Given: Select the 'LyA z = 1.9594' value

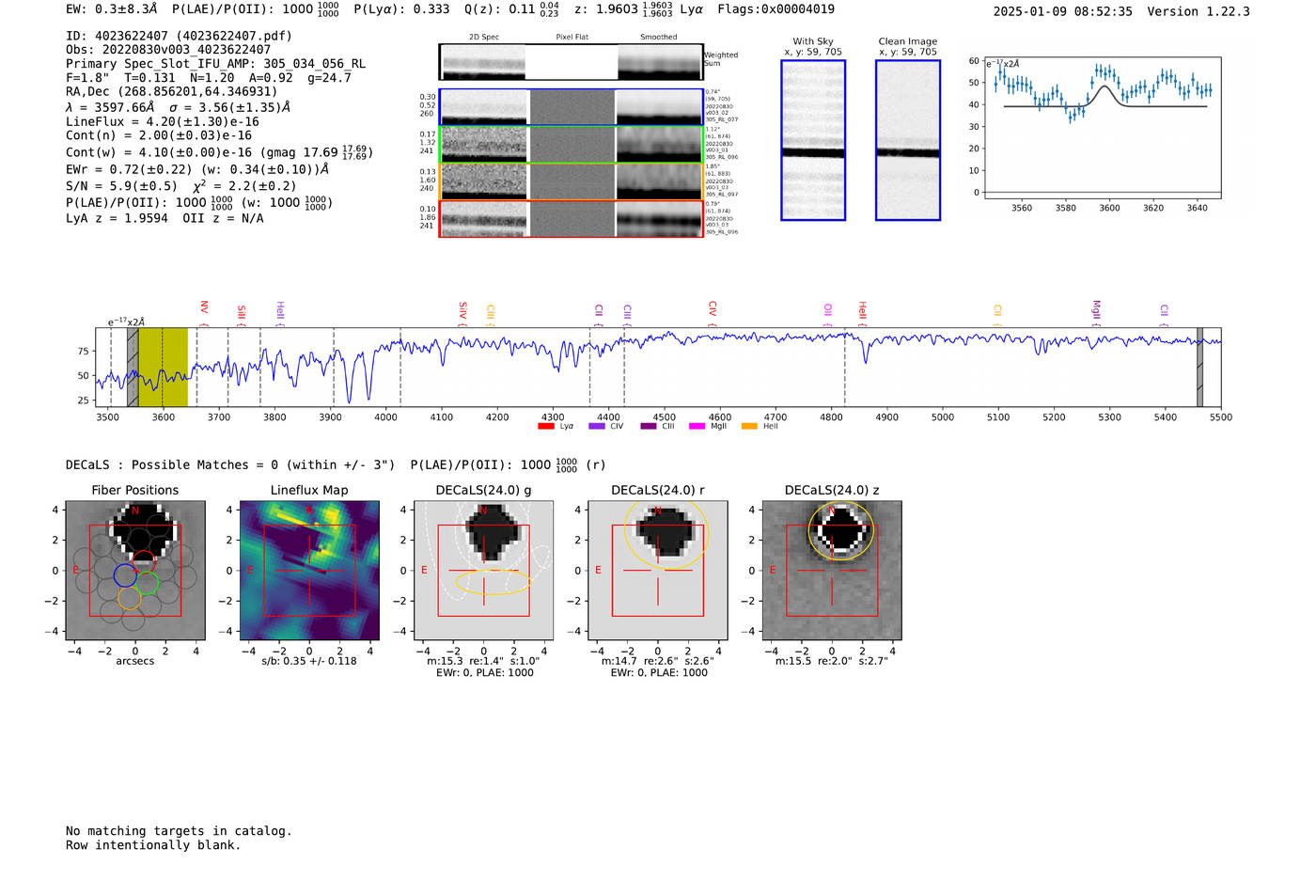Looking at the screenshot, I should tap(117, 218).
